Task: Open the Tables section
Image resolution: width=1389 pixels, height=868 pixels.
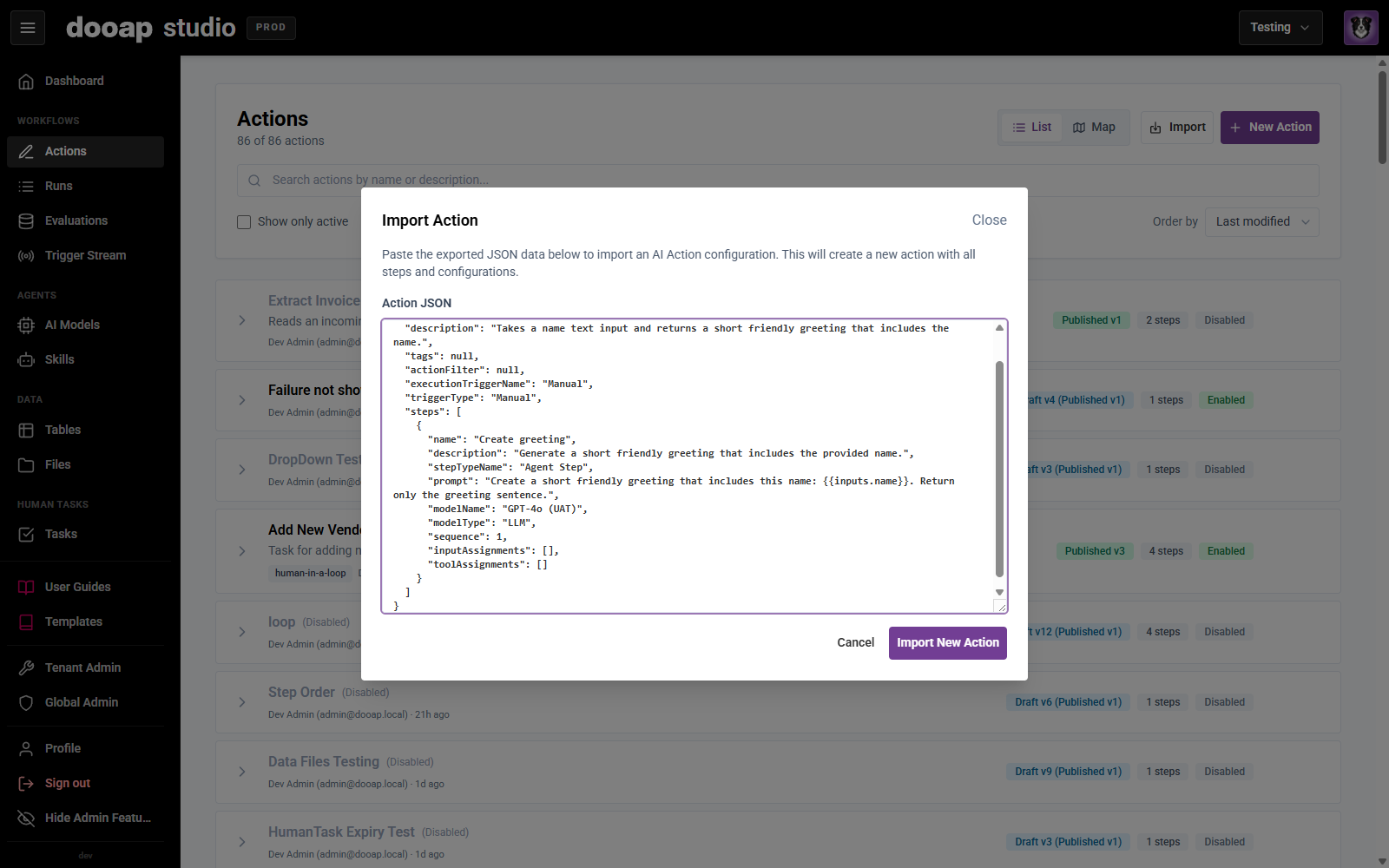Action: [x=85, y=430]
